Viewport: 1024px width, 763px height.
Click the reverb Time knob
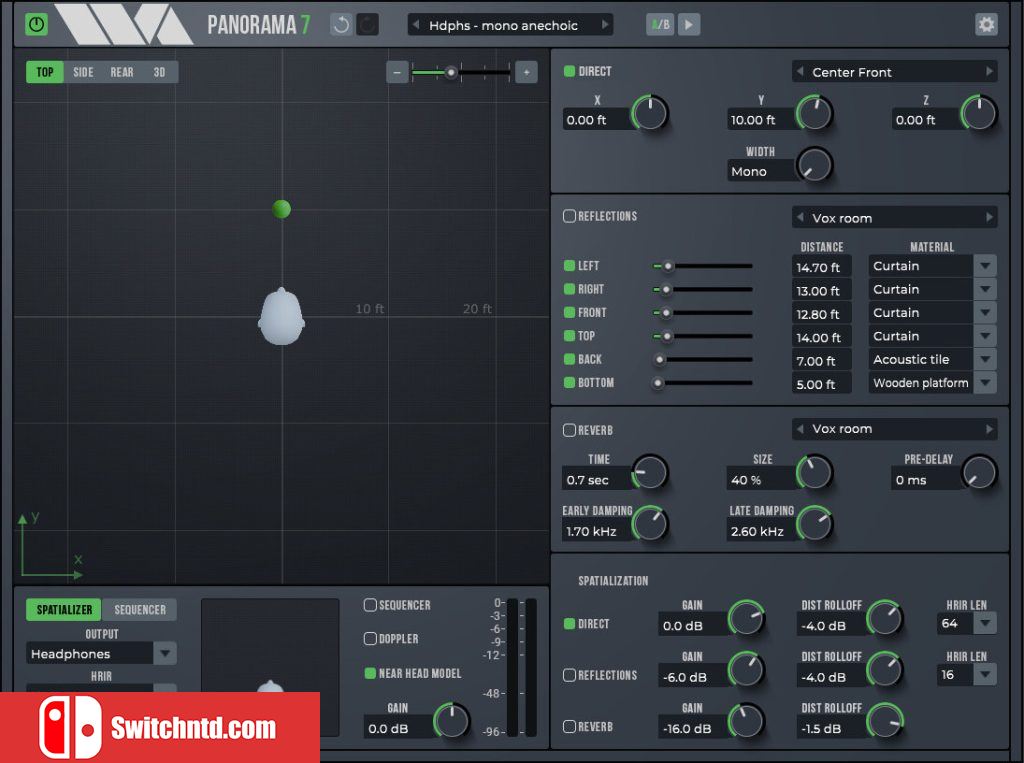650,472
